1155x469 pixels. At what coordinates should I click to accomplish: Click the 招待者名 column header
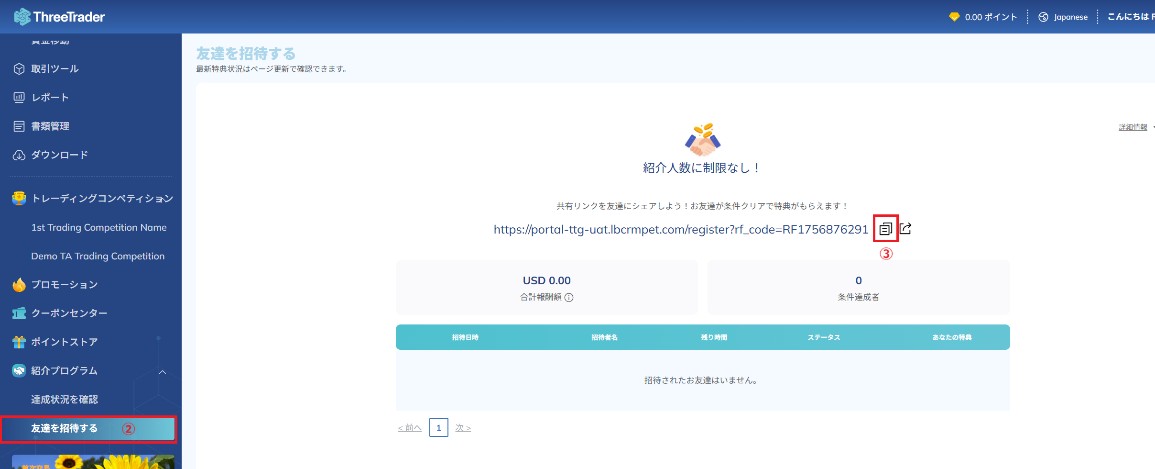coord(604,337)
